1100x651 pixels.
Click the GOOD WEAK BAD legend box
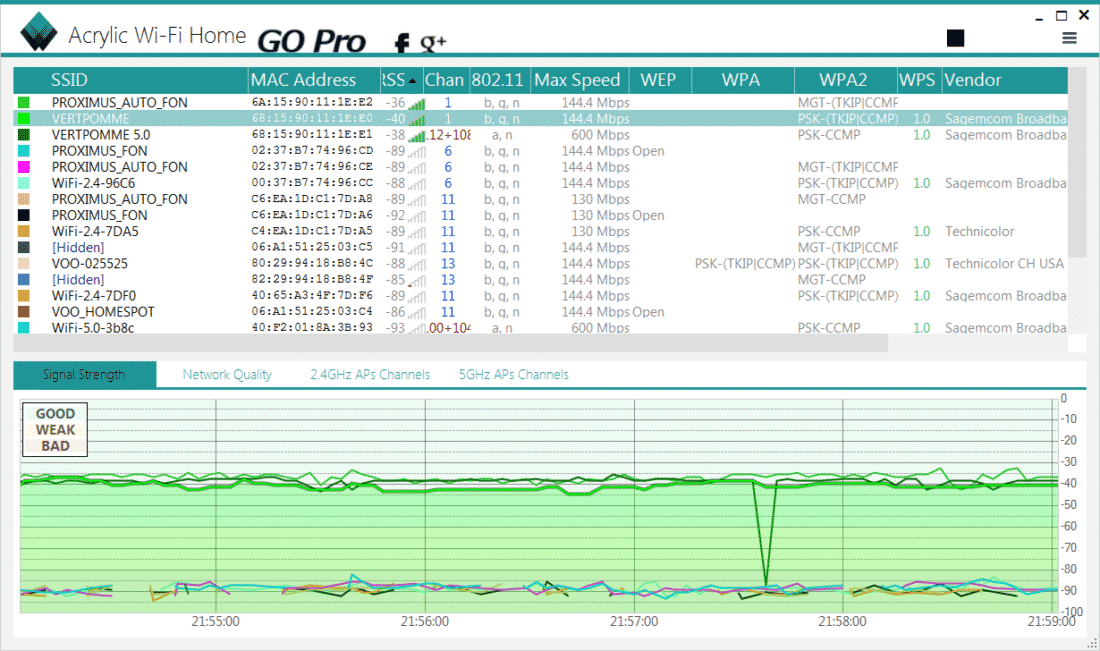click(x=55, y=429)
